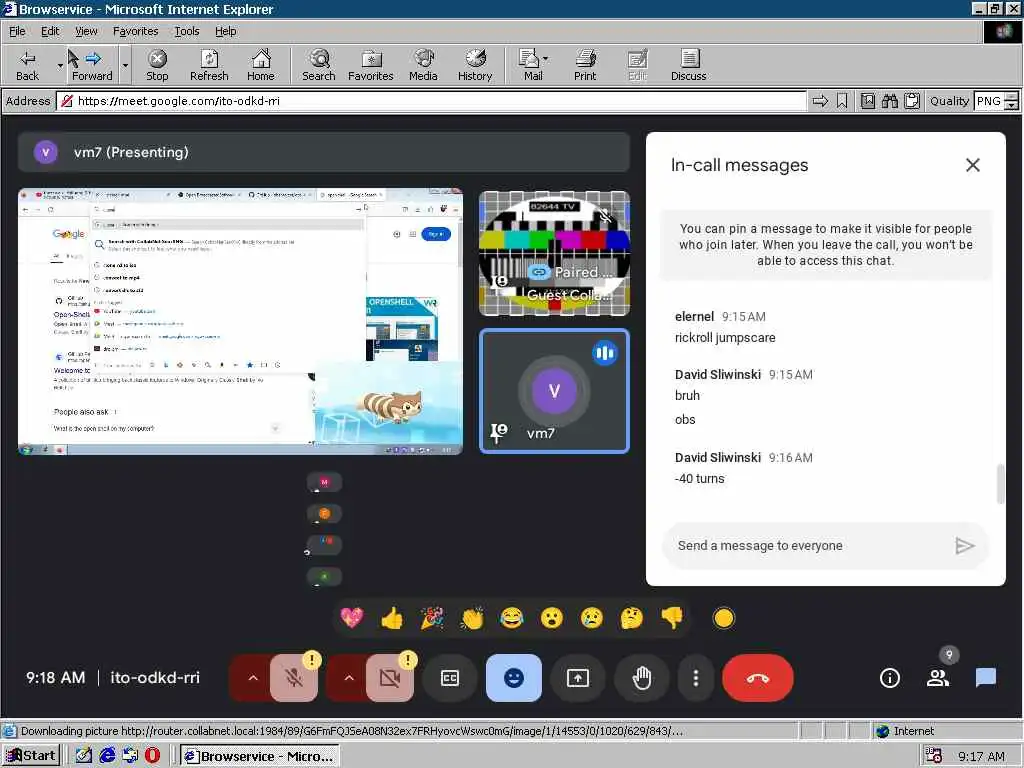Go to the Home page
The width and height of the screenshot is (1024, 768).
pos(261,65)
